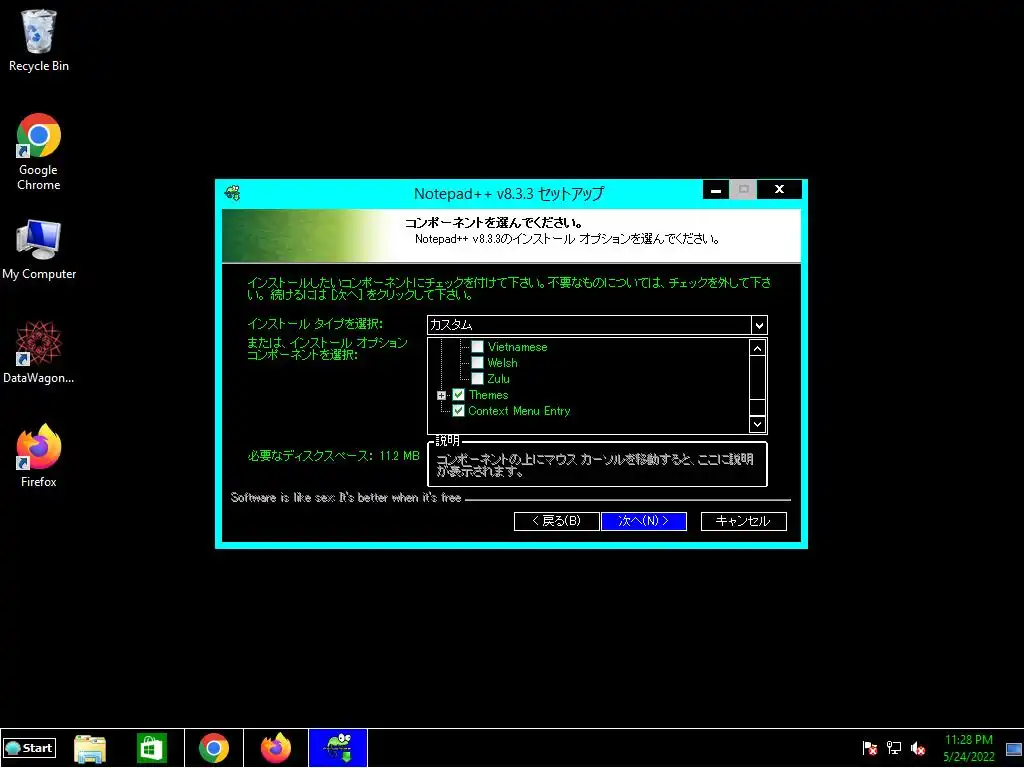Minimize the Notepad++ setup window
The height and width of the screenshot is (768, 1024).
(x=716, y=189)
